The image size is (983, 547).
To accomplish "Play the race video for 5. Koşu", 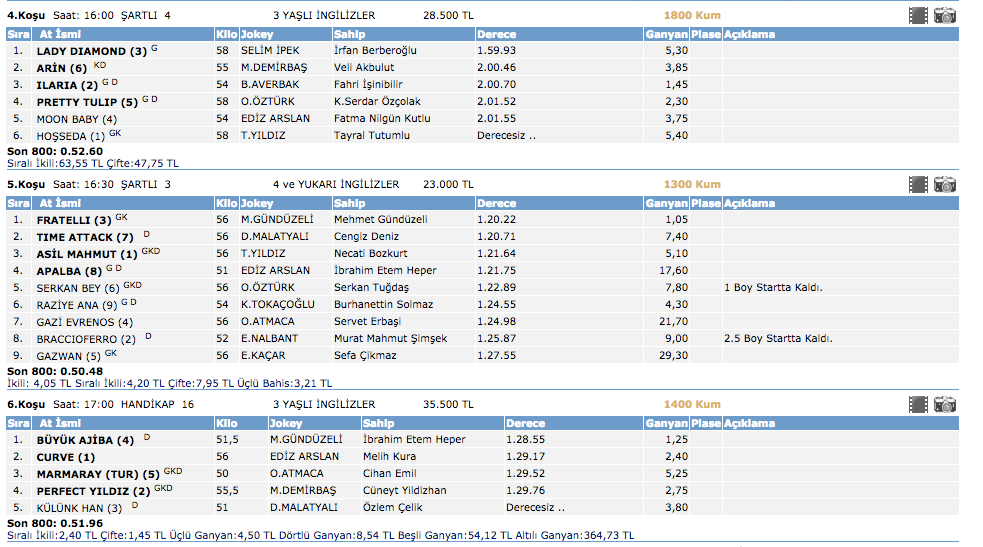I will [918, 184].
